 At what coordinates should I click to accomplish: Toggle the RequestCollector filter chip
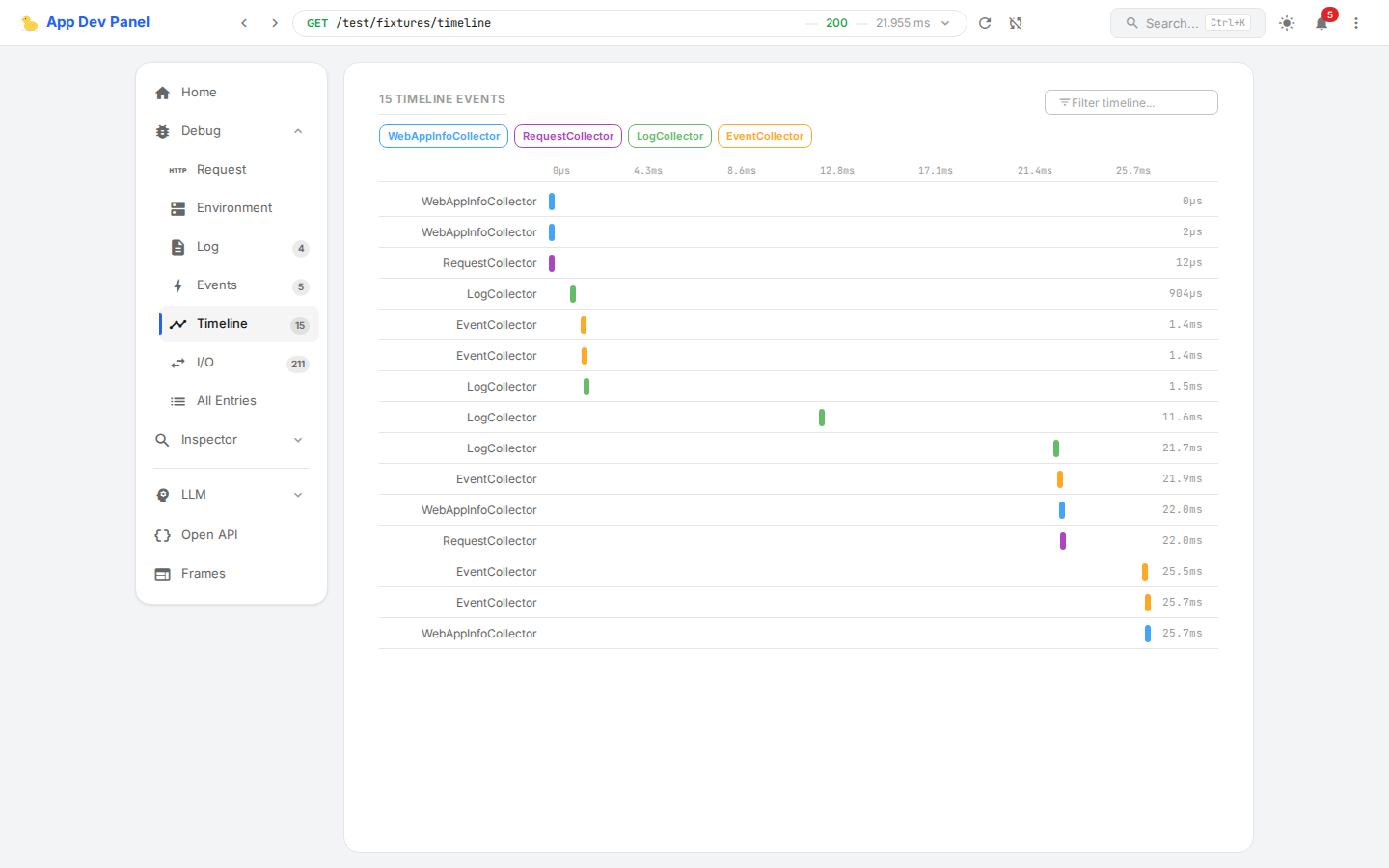click(568, 136)
